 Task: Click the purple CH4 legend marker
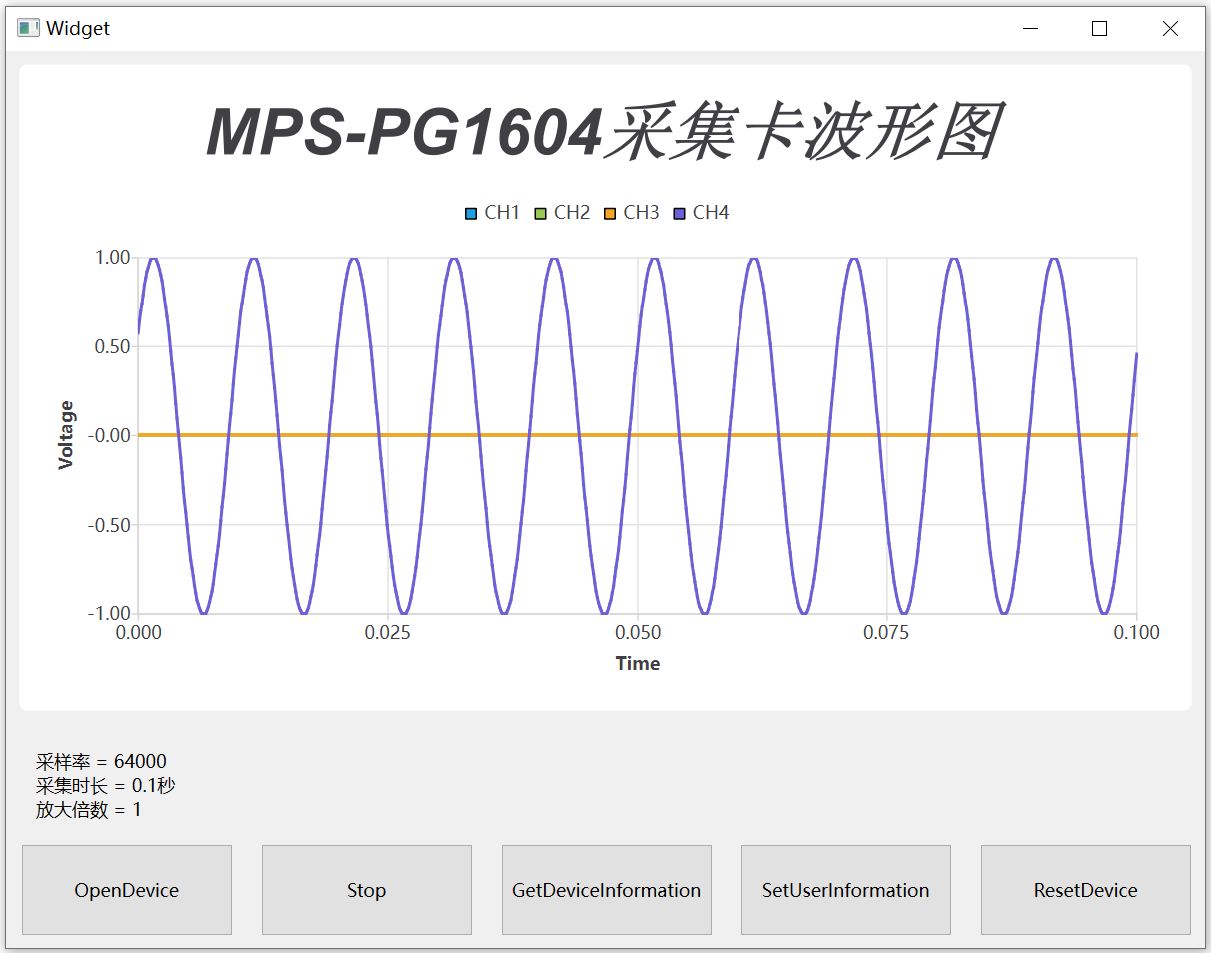coord(680,213)
